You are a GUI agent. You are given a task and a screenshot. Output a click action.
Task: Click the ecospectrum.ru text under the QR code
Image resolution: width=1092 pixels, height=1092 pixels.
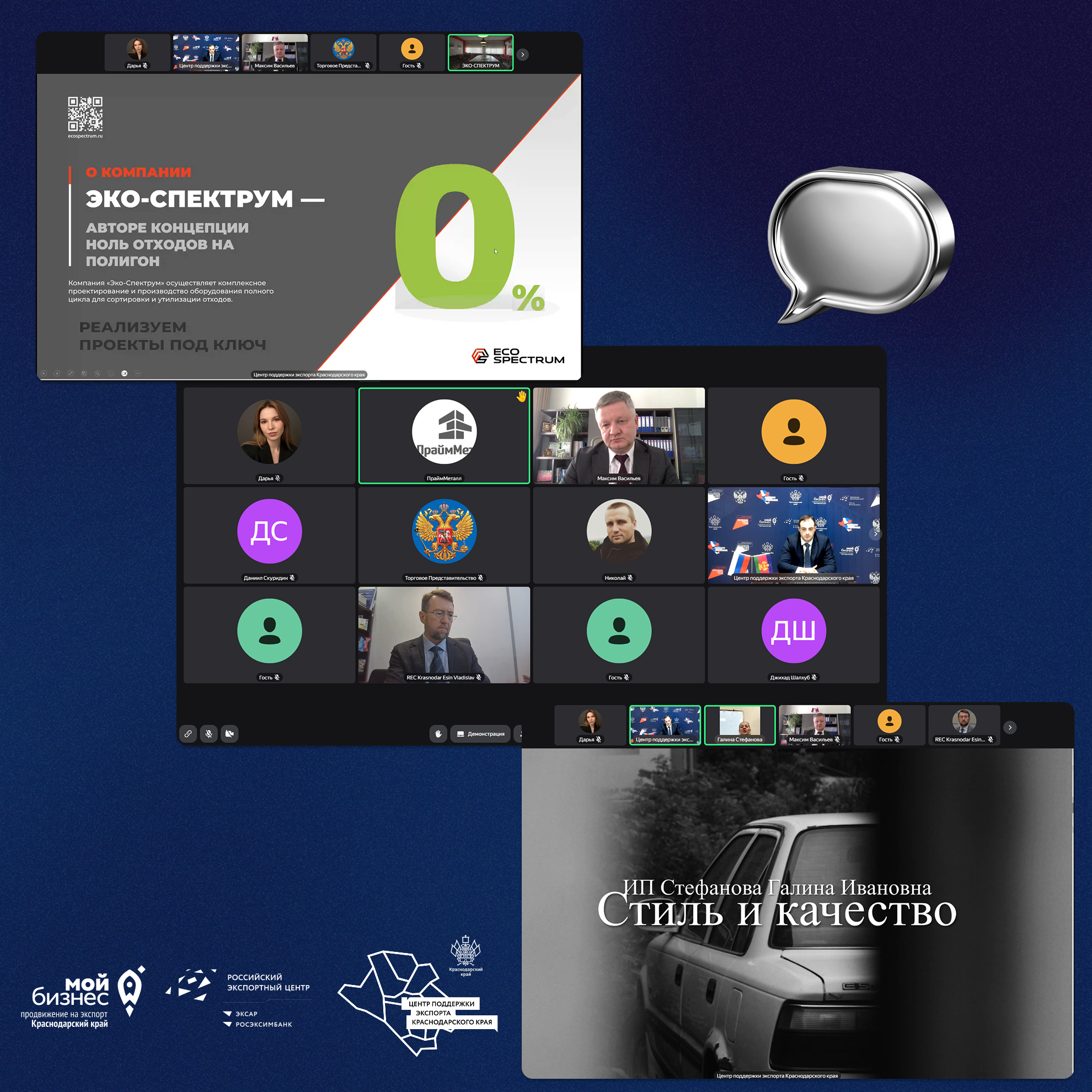click(x=85, y=136)
